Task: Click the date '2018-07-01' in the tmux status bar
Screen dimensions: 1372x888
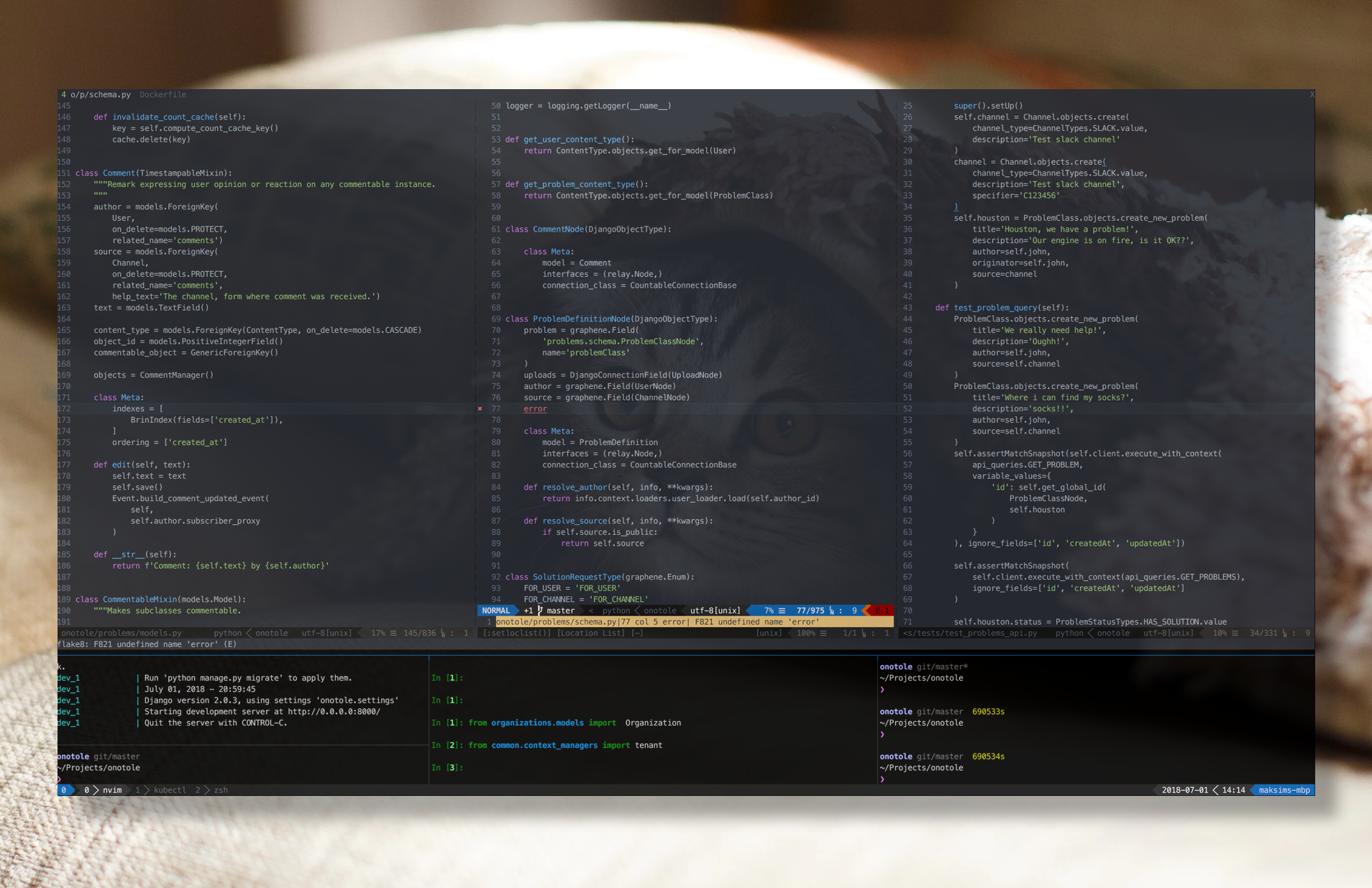Action: click(x=1185, y=790)
